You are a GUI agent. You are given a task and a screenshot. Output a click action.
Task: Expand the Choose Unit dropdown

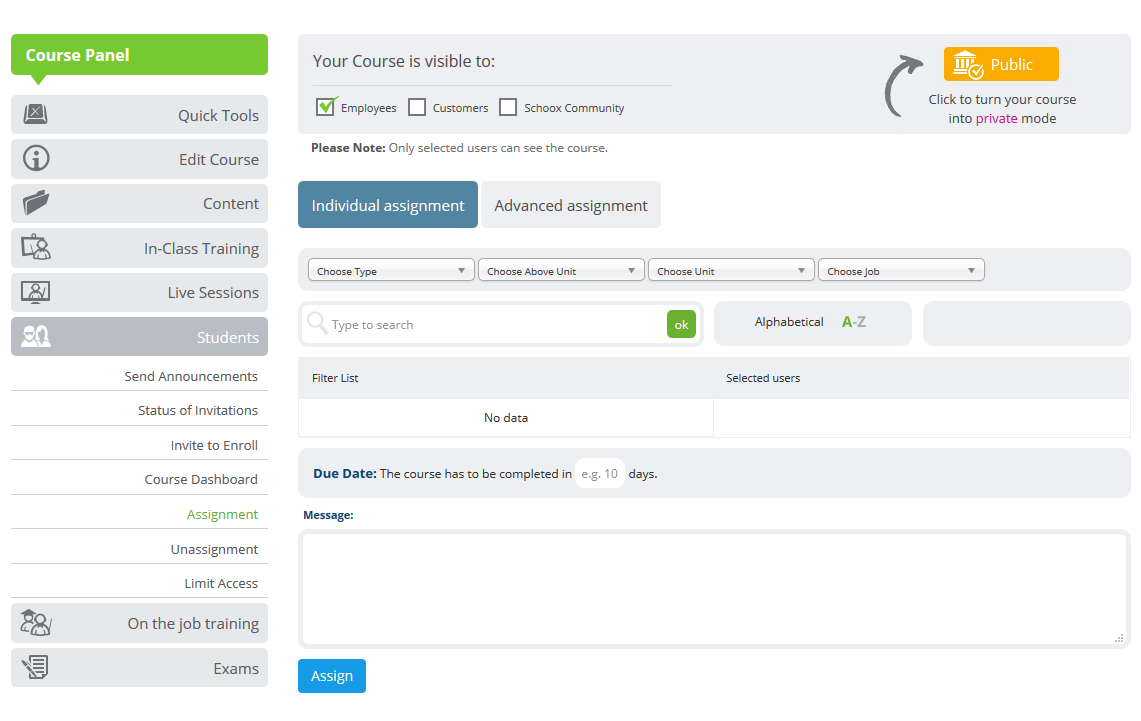pos(731,271)
